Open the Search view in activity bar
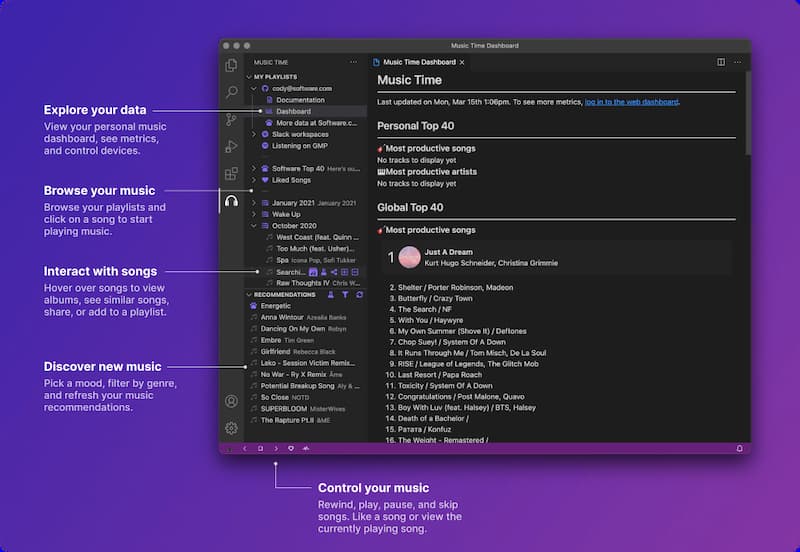This screenshot has height=552, width=800. pyautogui.click(x=231, y=92)
